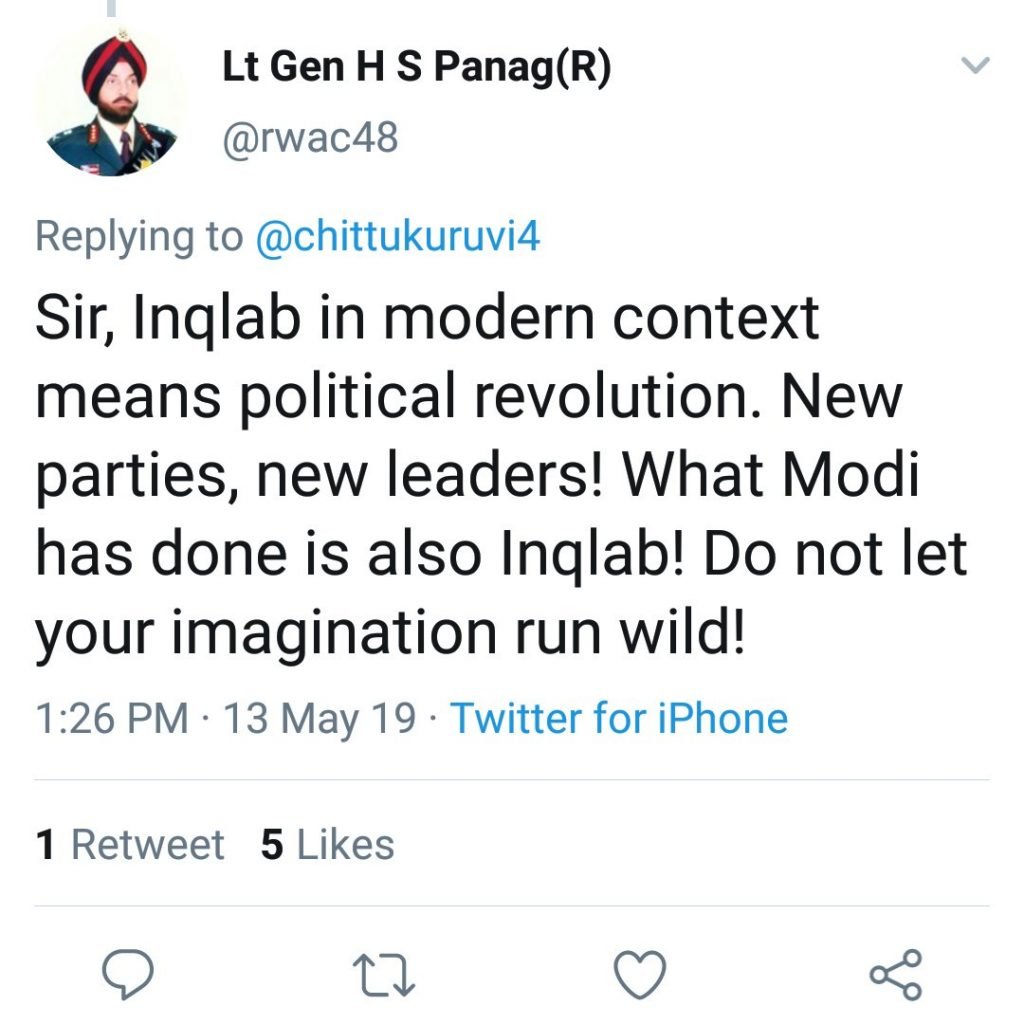Image resolution: width=1024 pixels, height=1024 pixels.
Task: View the 1 Retweet list
Action: coord(130,844)
